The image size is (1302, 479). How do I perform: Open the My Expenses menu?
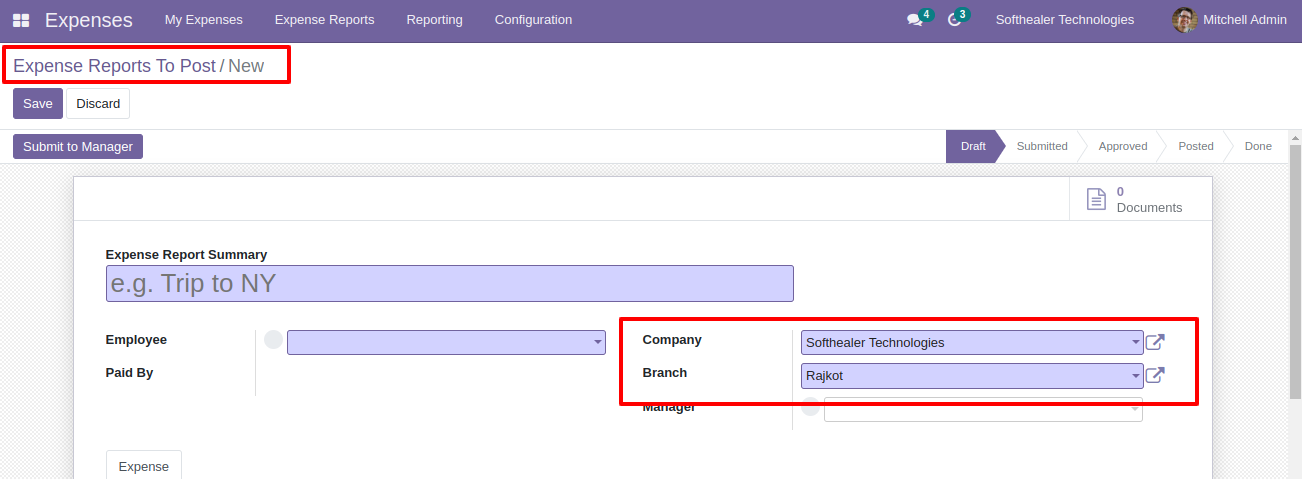point(204,20)
